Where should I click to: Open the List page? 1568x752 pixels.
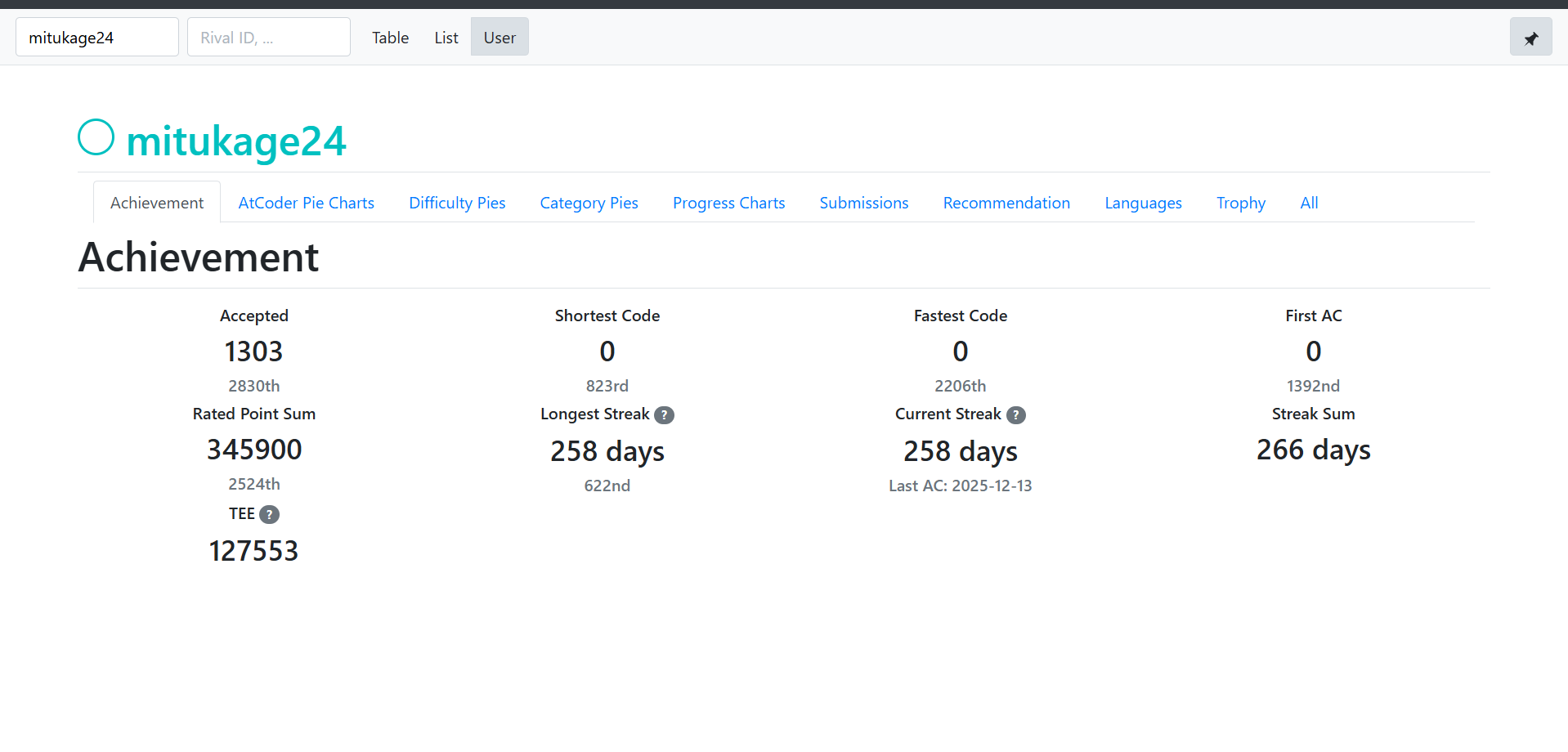coord(446,38)
